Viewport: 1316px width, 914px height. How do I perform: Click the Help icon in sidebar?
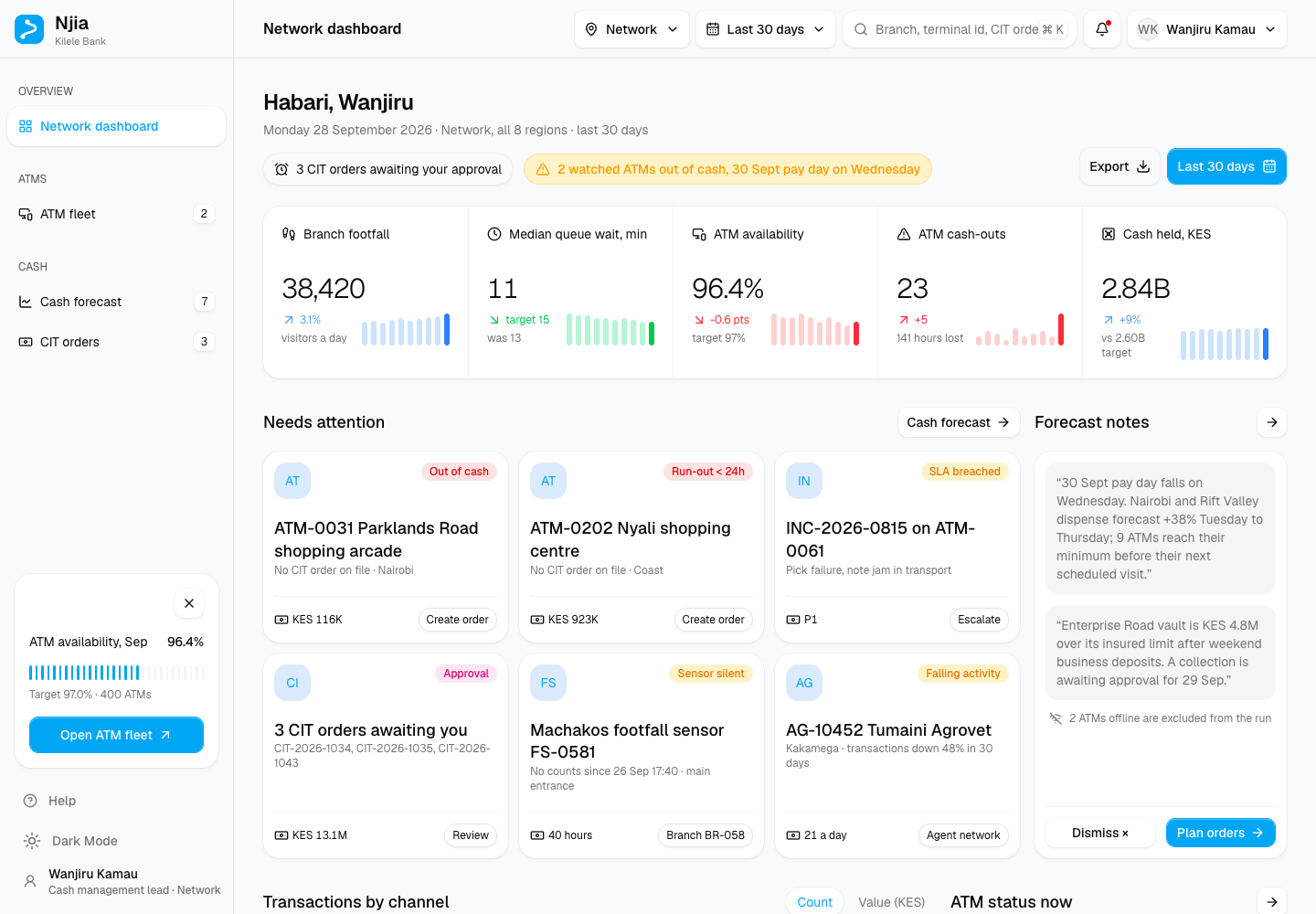tap(30, 801)
